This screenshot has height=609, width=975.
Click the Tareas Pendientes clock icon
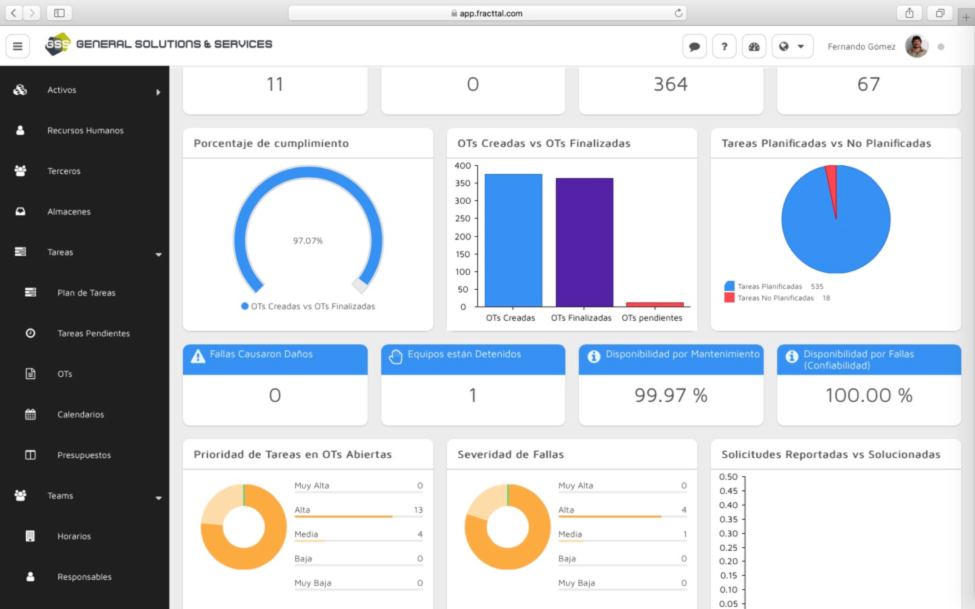click(30, 333)
